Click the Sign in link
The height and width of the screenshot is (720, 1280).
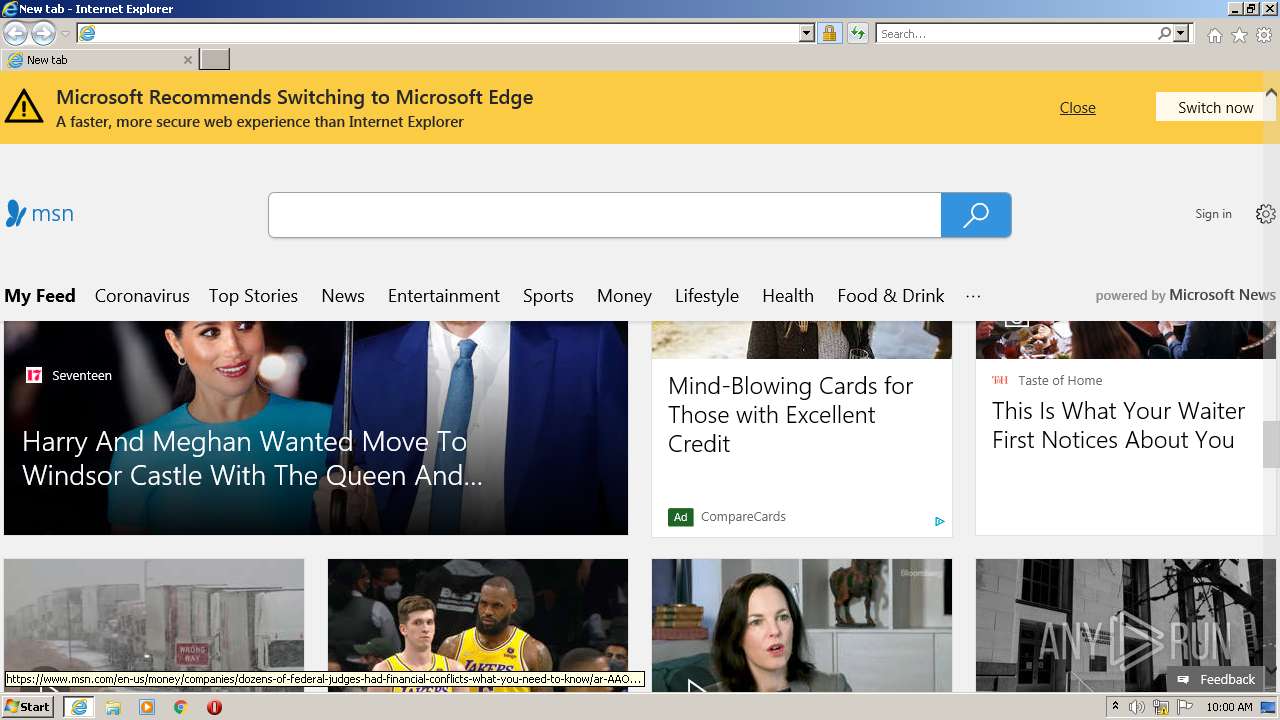tap(1213, 214)
